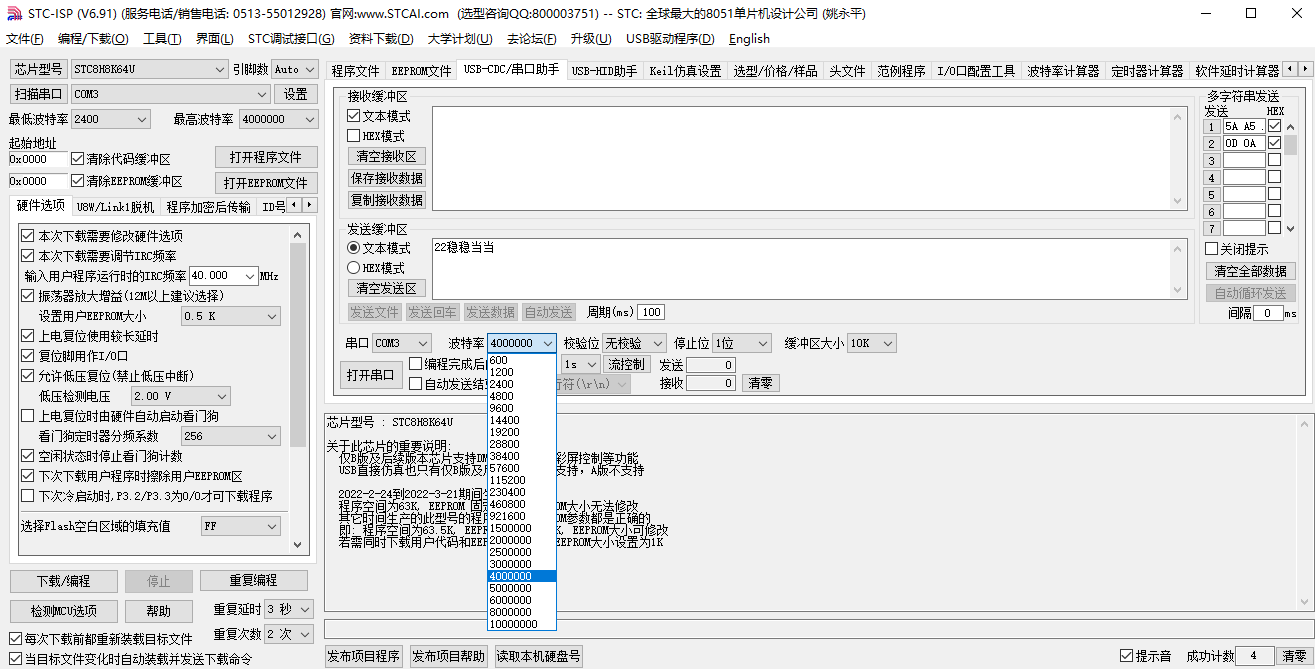Click 保存接收数据 button
Image resolution: width=1315 pixels, height=669 pixels.
[x=387, y=178]
